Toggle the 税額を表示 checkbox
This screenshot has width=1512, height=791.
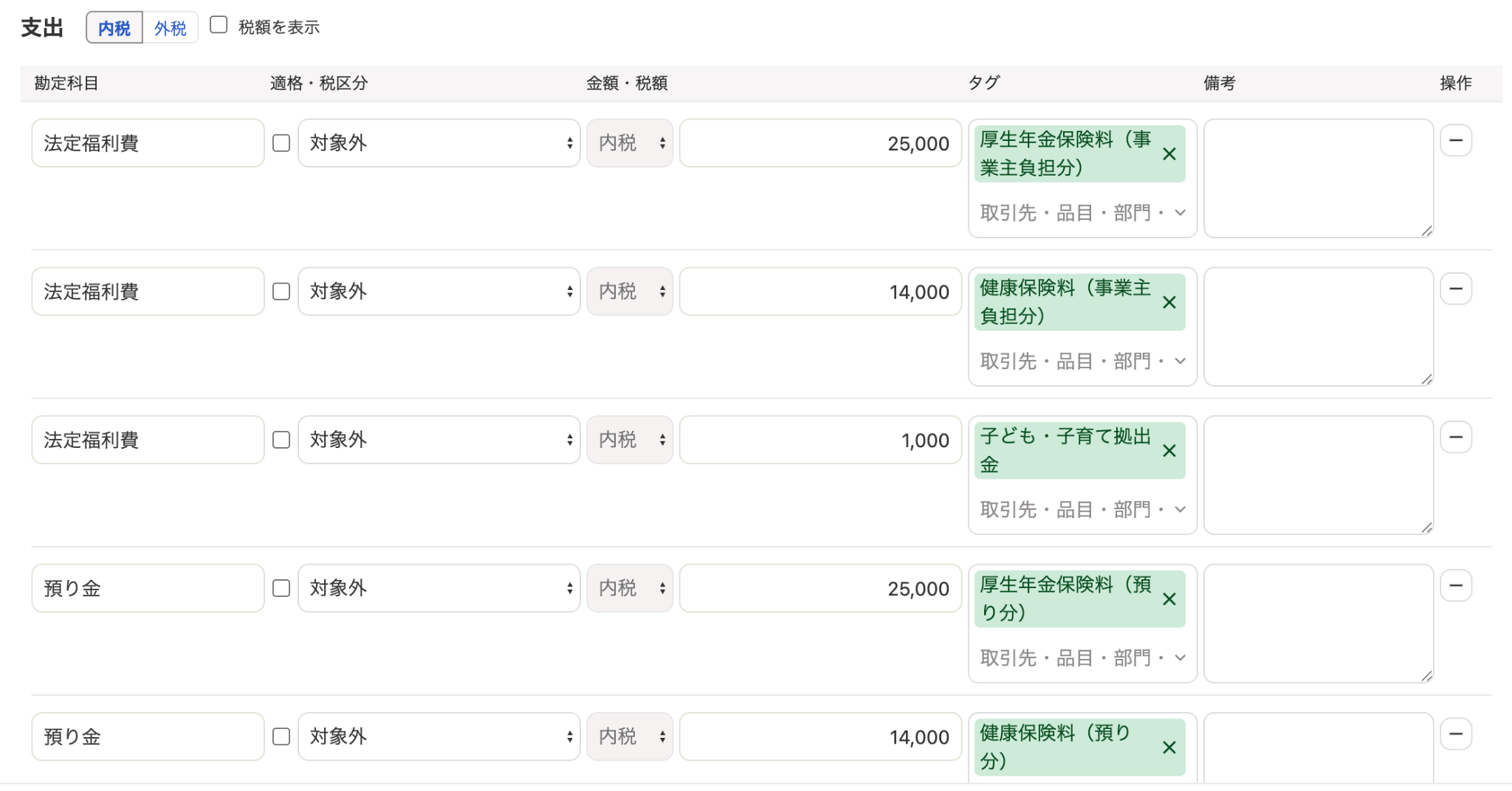(219, 25)
